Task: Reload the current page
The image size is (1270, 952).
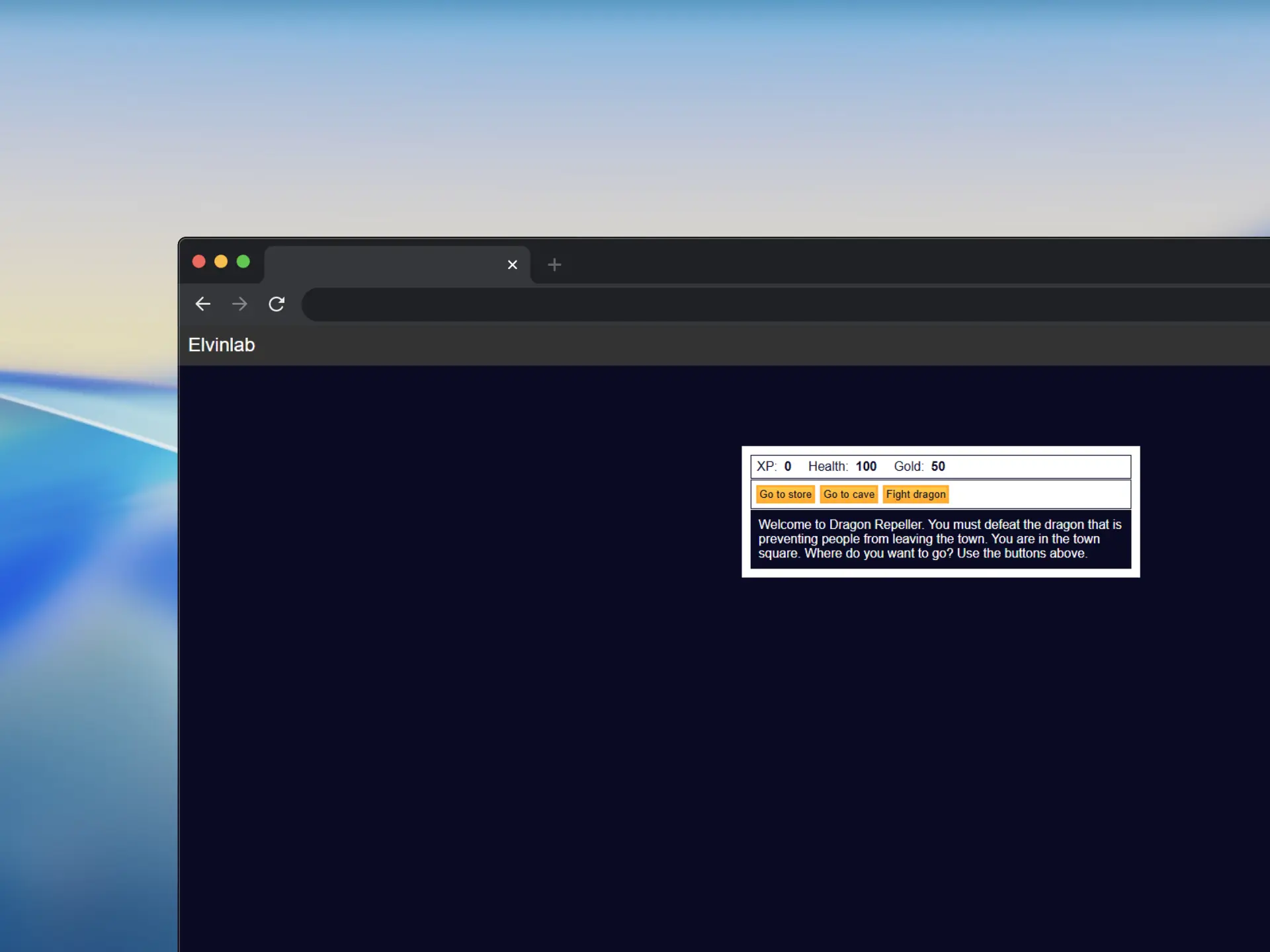Action: (276, 304)
